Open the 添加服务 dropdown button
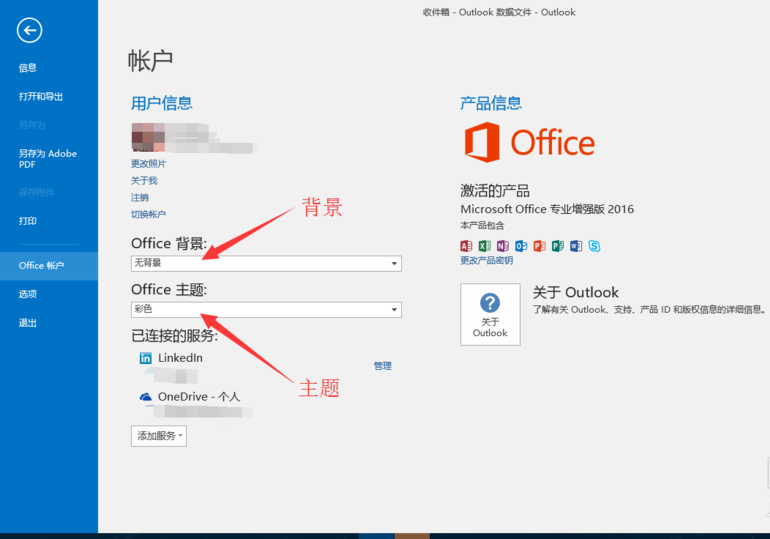The width and height of the screenshot is (770, 539). 158,436
